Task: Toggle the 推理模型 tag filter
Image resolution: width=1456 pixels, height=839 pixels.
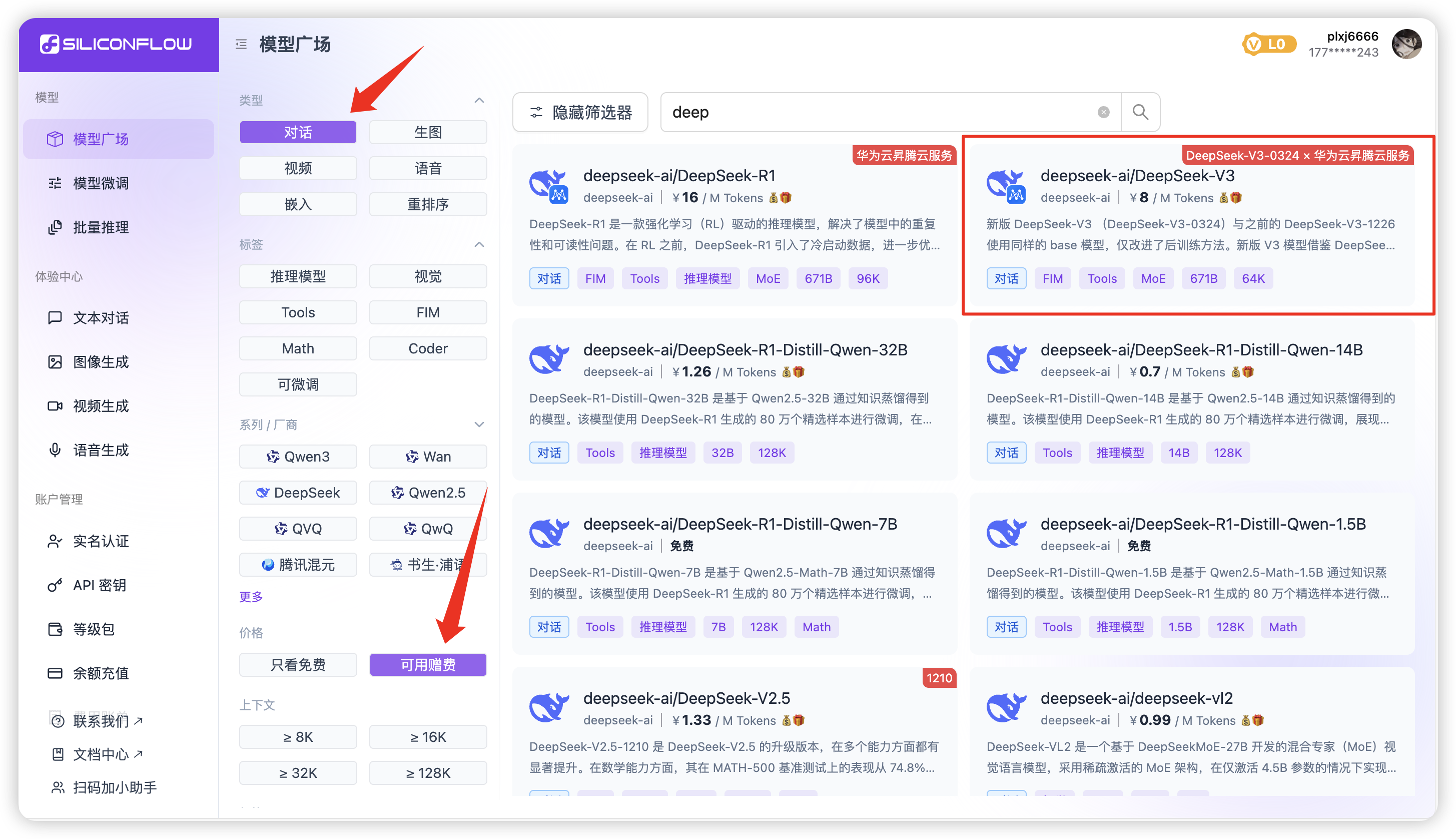Action: (298, 277)
